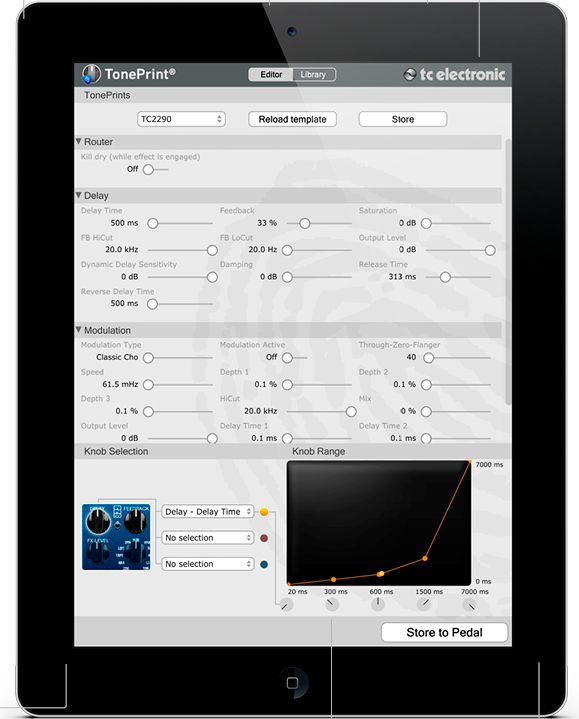Click the tc electronic logo

pyautogui.click(x=454, y=74)
